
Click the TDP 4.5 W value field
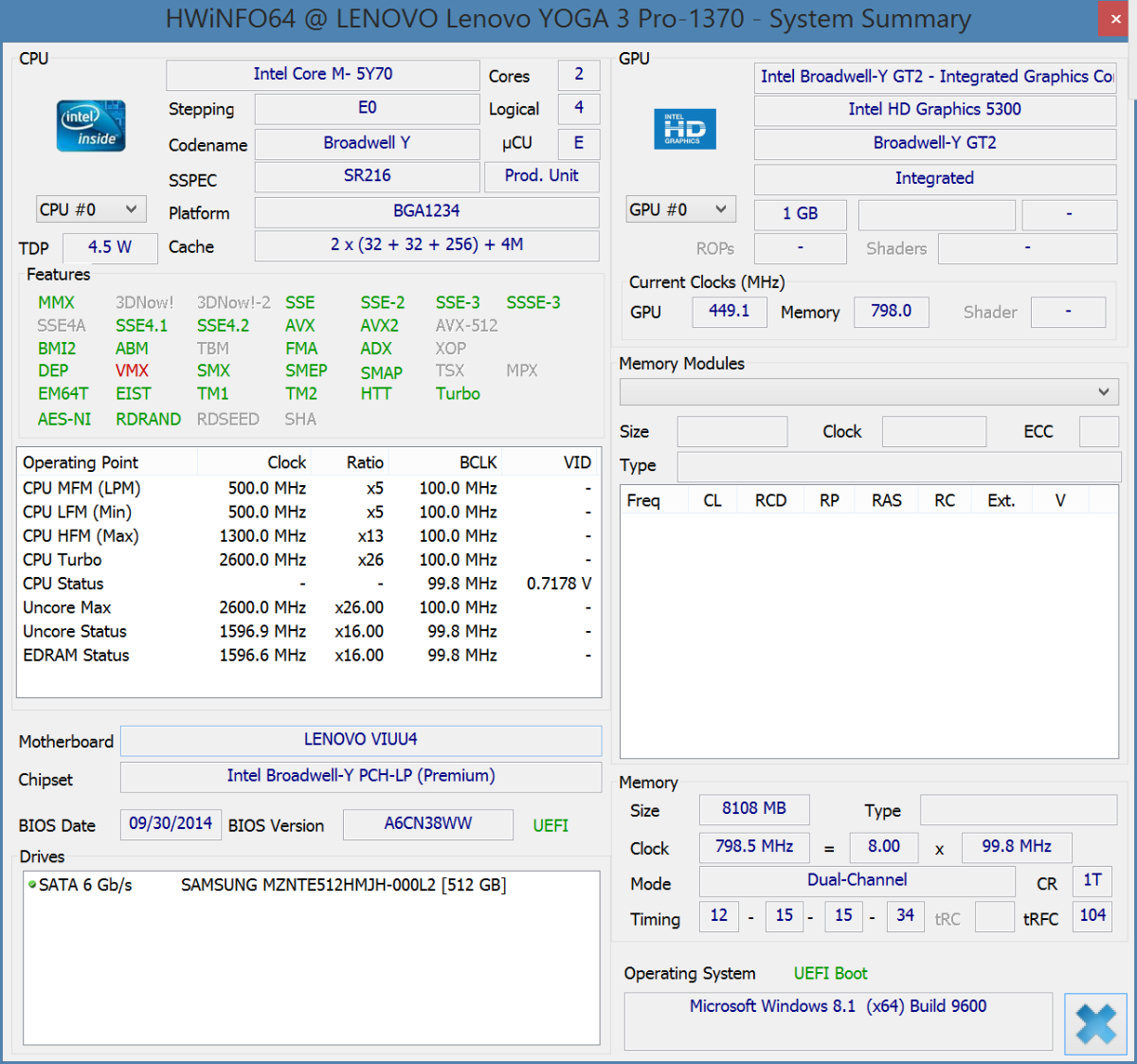(110, 247)
